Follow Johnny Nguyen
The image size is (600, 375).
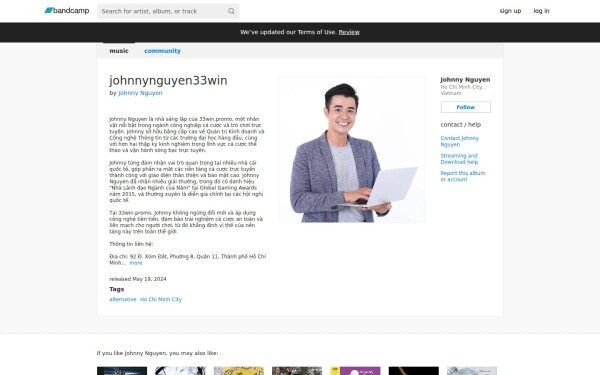coord(465,107)
